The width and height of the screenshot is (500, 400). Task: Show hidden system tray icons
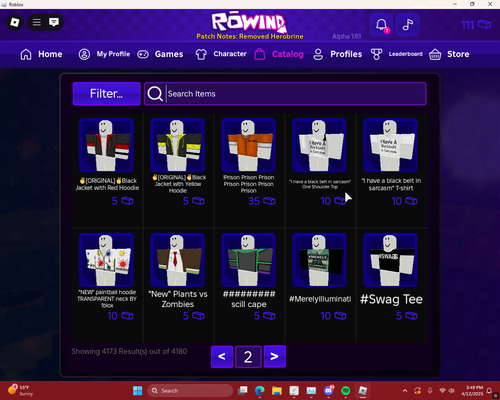click(405, 391)
